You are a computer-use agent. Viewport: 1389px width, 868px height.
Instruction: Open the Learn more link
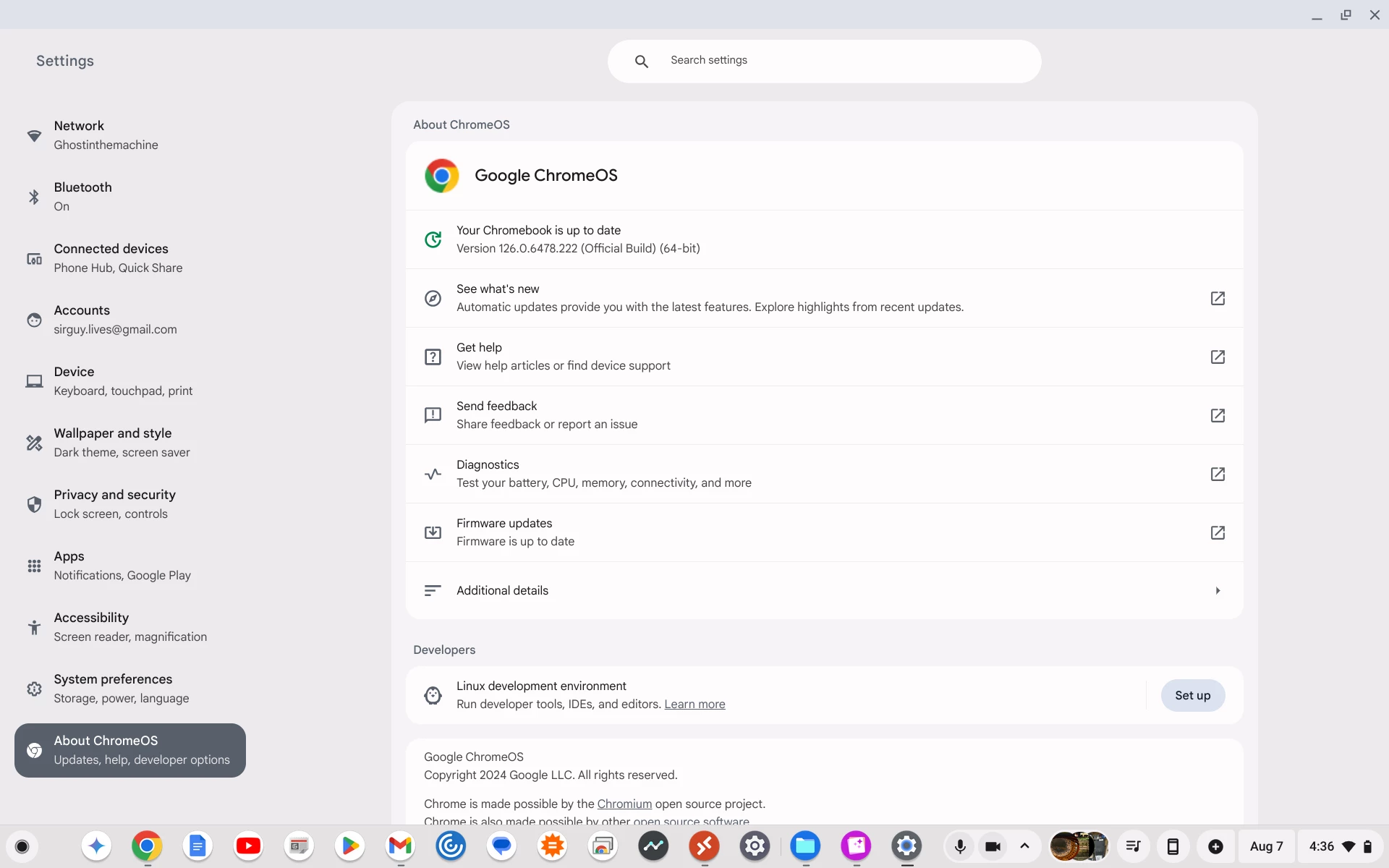(694, 705)
